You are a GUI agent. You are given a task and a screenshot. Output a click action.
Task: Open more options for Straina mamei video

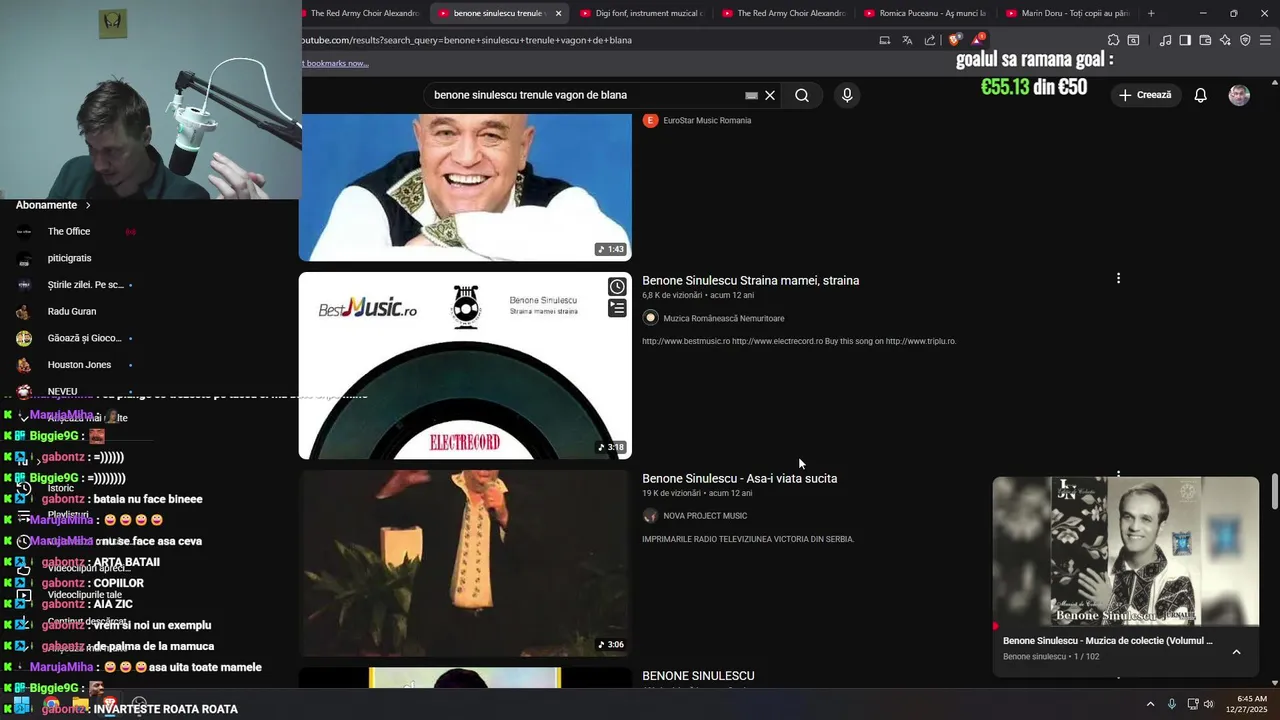pyautogui.click(x=1118, y=278)
